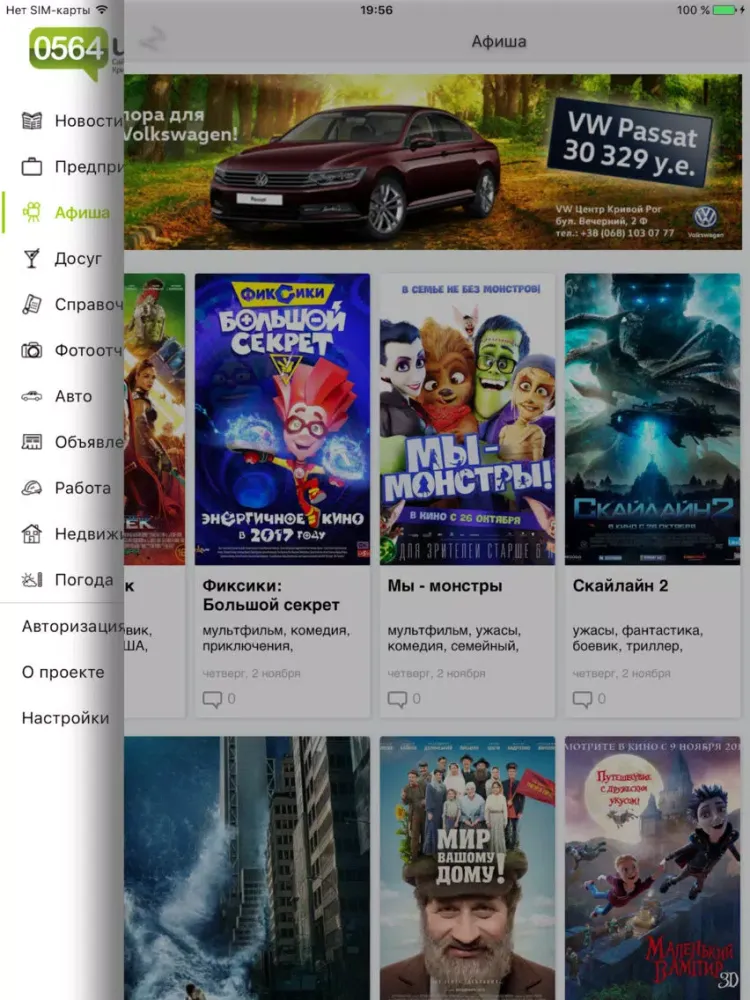Viewport: 750px width, 1000px height.
Task: Tap the 0564 green logo
Action: pyautogui.click(x=69, y=52)
